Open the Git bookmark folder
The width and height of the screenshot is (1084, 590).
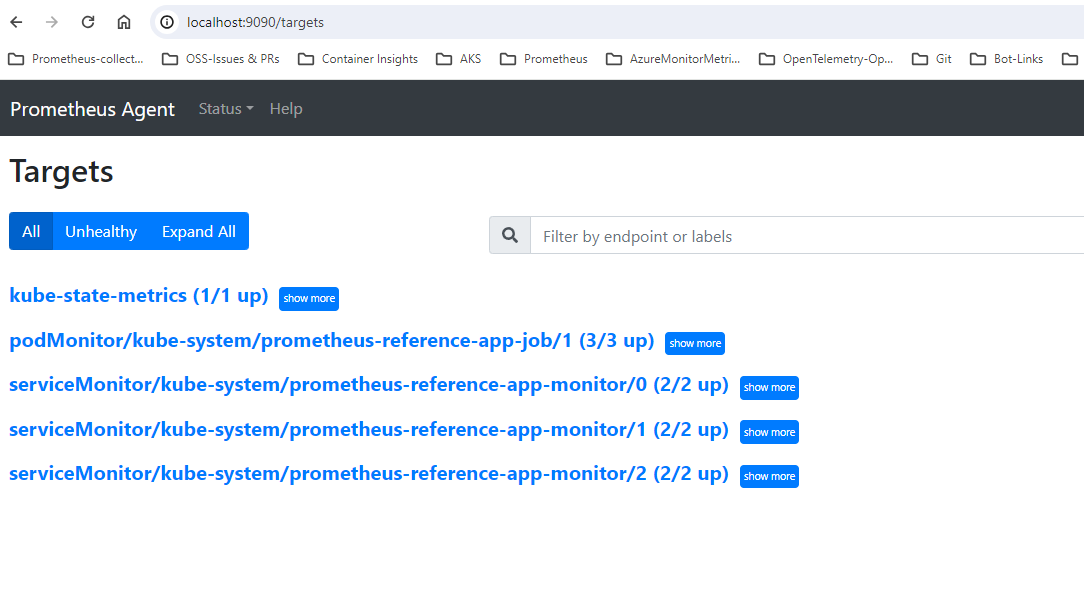[931, 59]
